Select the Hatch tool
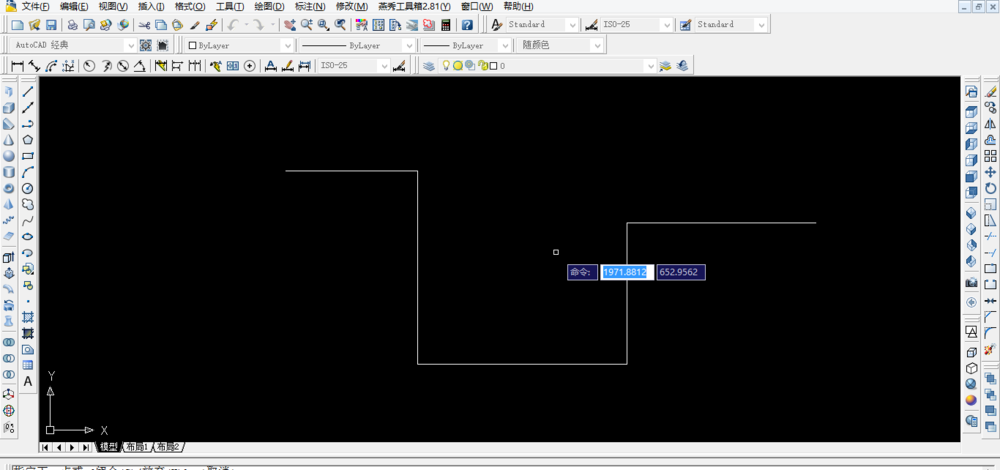The width and height of the screenshot is (1000, 470). (x=28, y=317)
